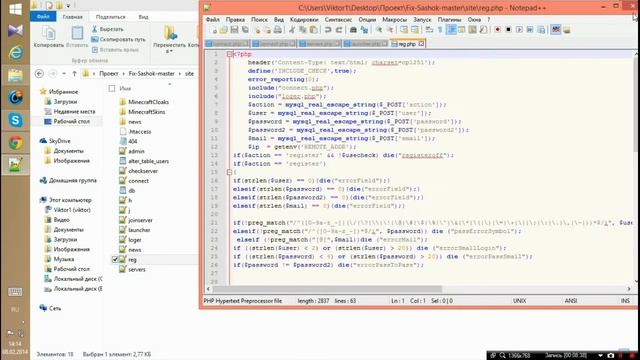The width and height of the screenshot is (640, 360).
Task: Click Chrome icon on Windows taskbar
Action: 15,143
